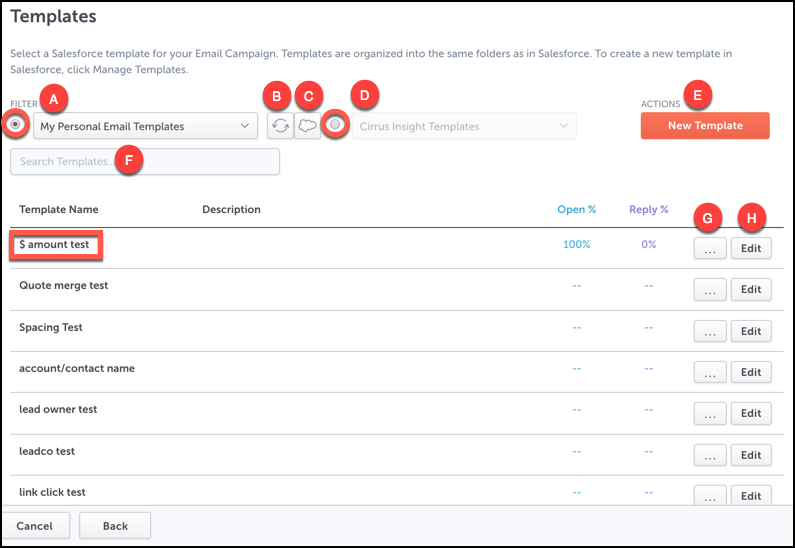Expand My Personal Email Templates dropdown
The width and height of the screenshot is (795, 548).
click(146, 126)
